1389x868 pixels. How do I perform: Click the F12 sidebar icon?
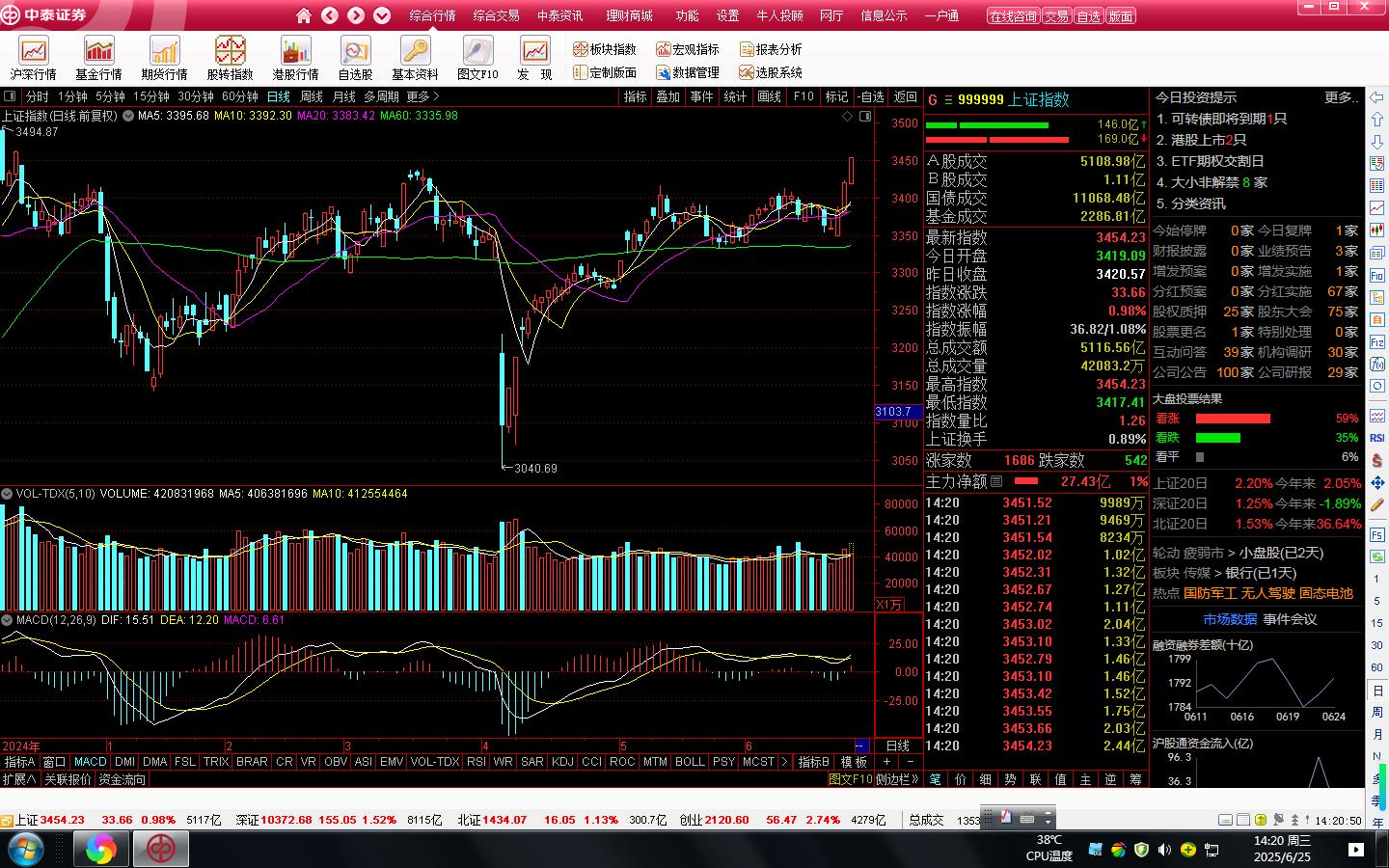(1376, 342)
